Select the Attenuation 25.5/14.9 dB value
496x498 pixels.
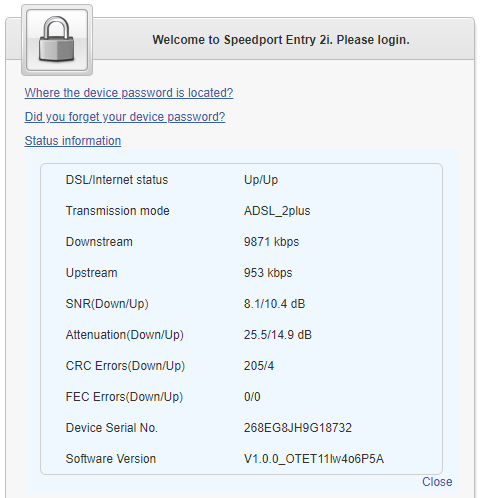click(278, 335)
